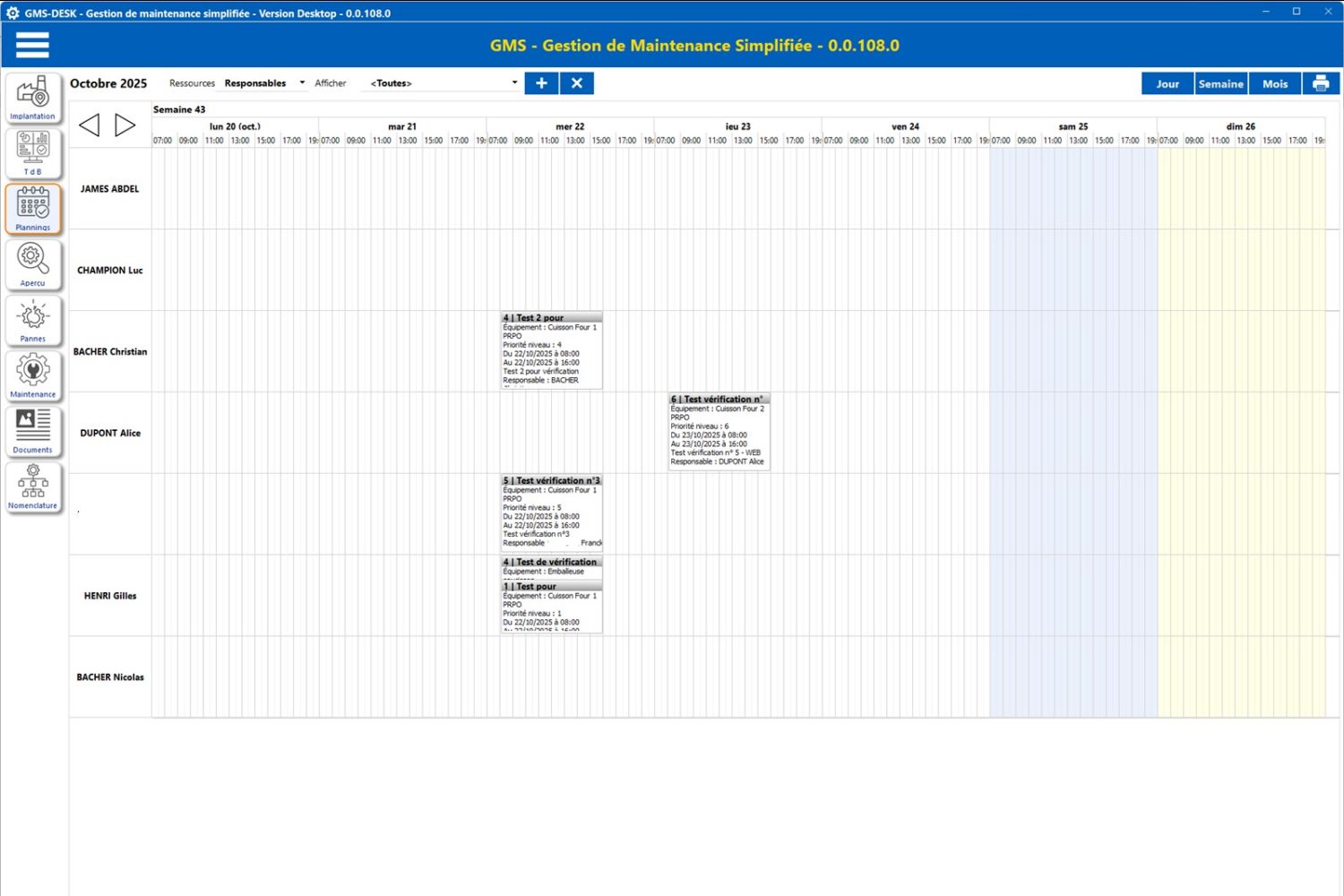This screenshot has height=896, width=1344.
Task: Open the TdB dashboard icon
Action: (x=33, y=153)
